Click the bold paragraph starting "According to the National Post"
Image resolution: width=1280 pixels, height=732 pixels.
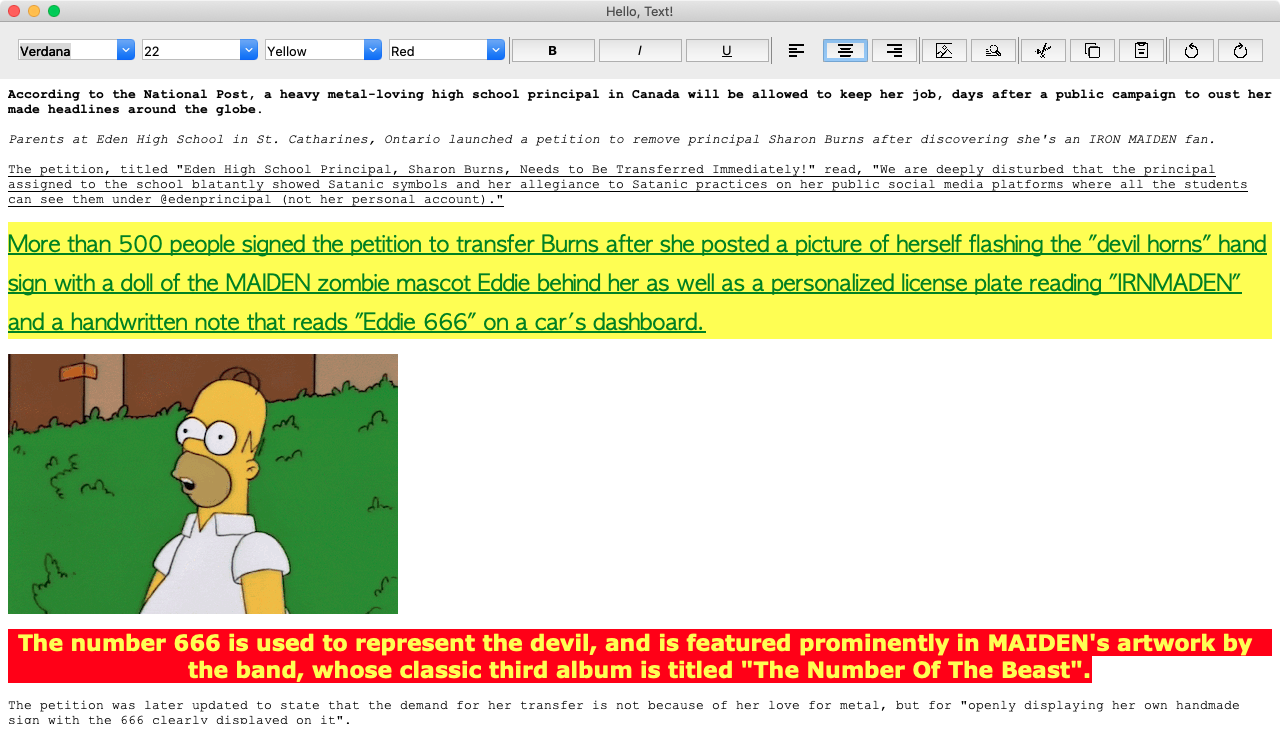pyautogui.click(x=640, y=102)
